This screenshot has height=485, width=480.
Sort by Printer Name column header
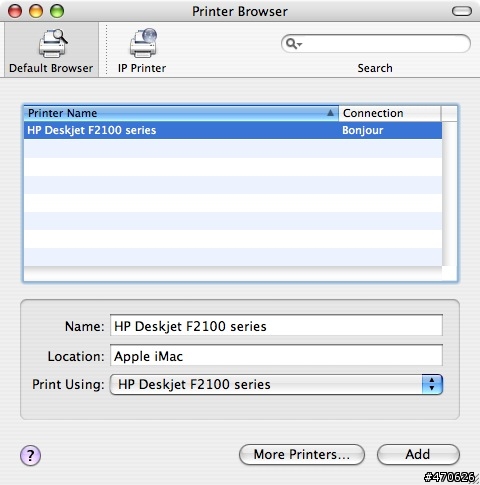pos(181,113)
